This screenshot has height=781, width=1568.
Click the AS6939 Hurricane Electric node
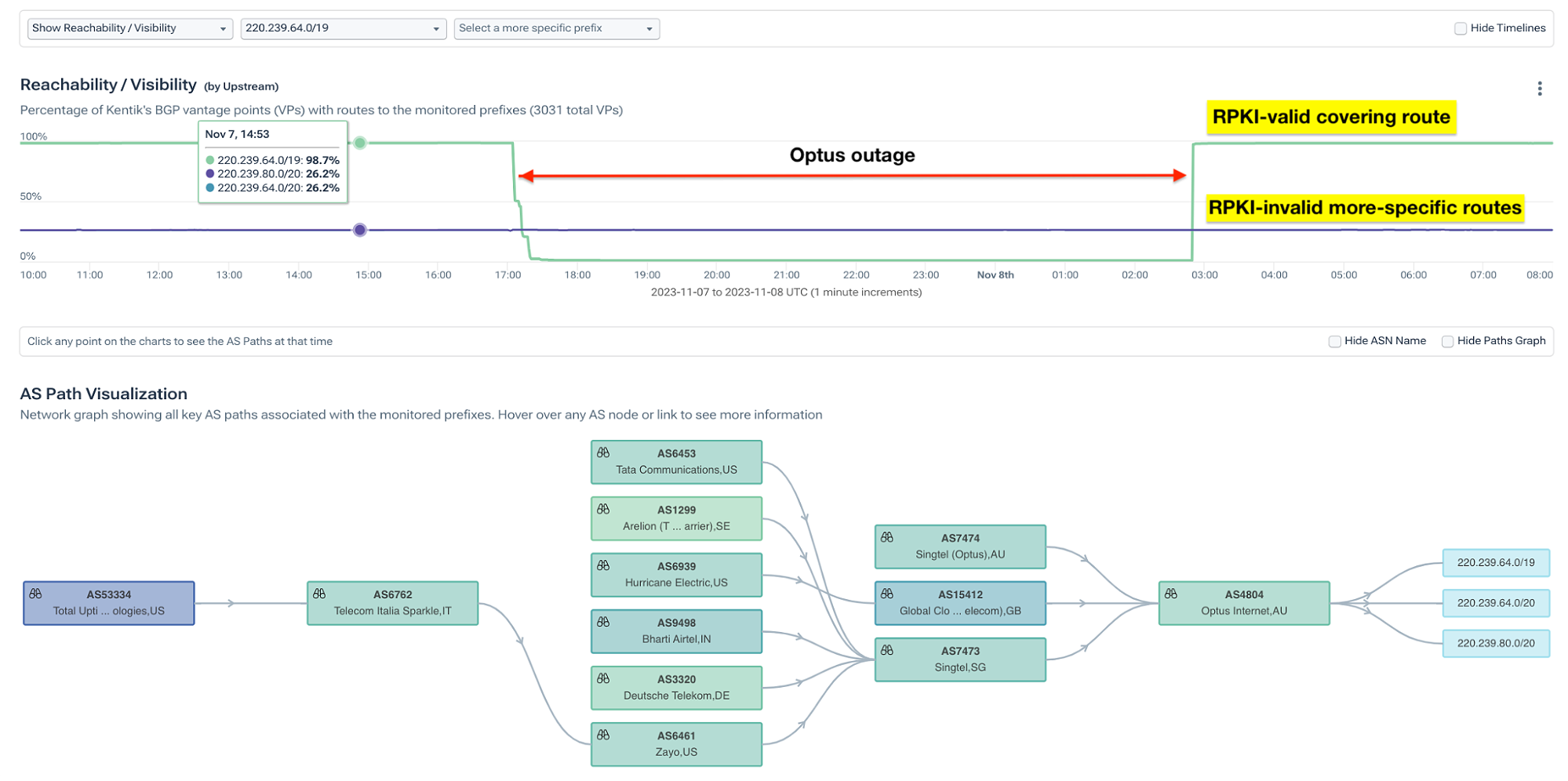(676, 575)
